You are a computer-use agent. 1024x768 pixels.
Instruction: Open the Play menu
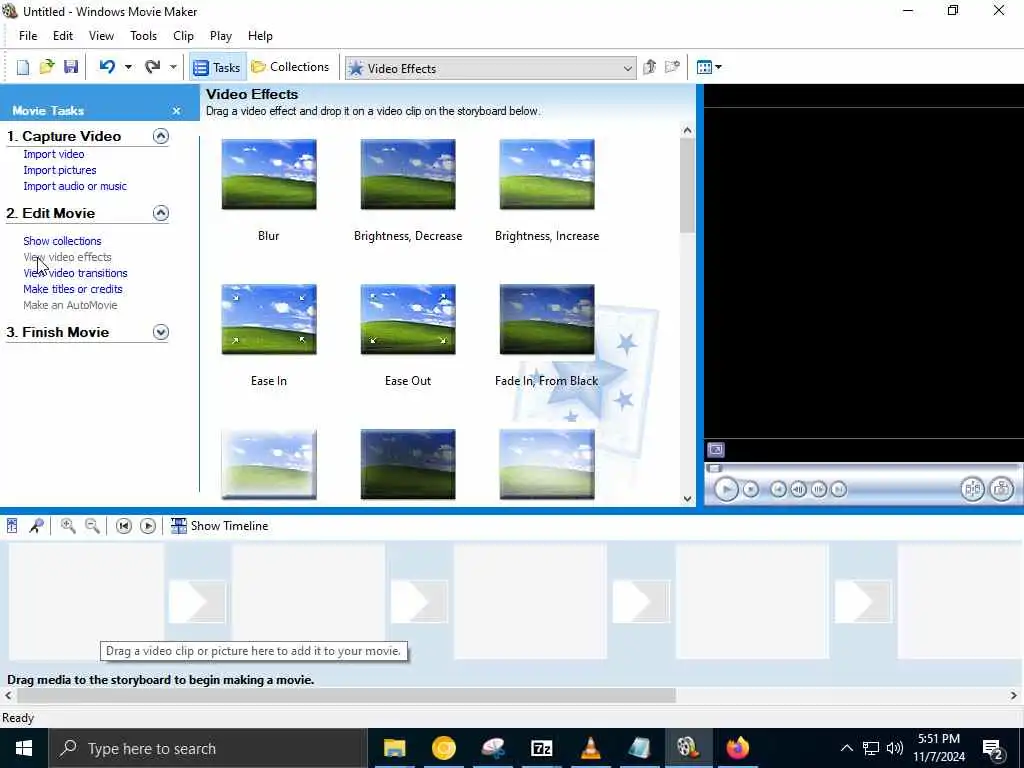(221, 36)
